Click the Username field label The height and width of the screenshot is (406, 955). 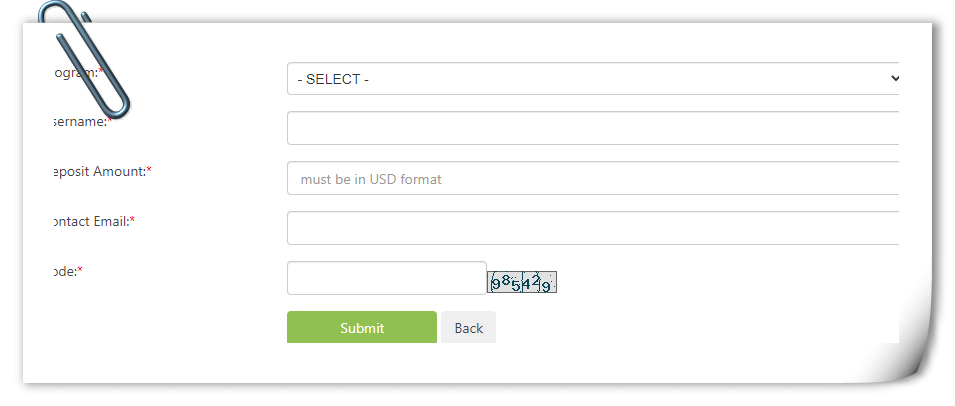[x=82, y=121]
